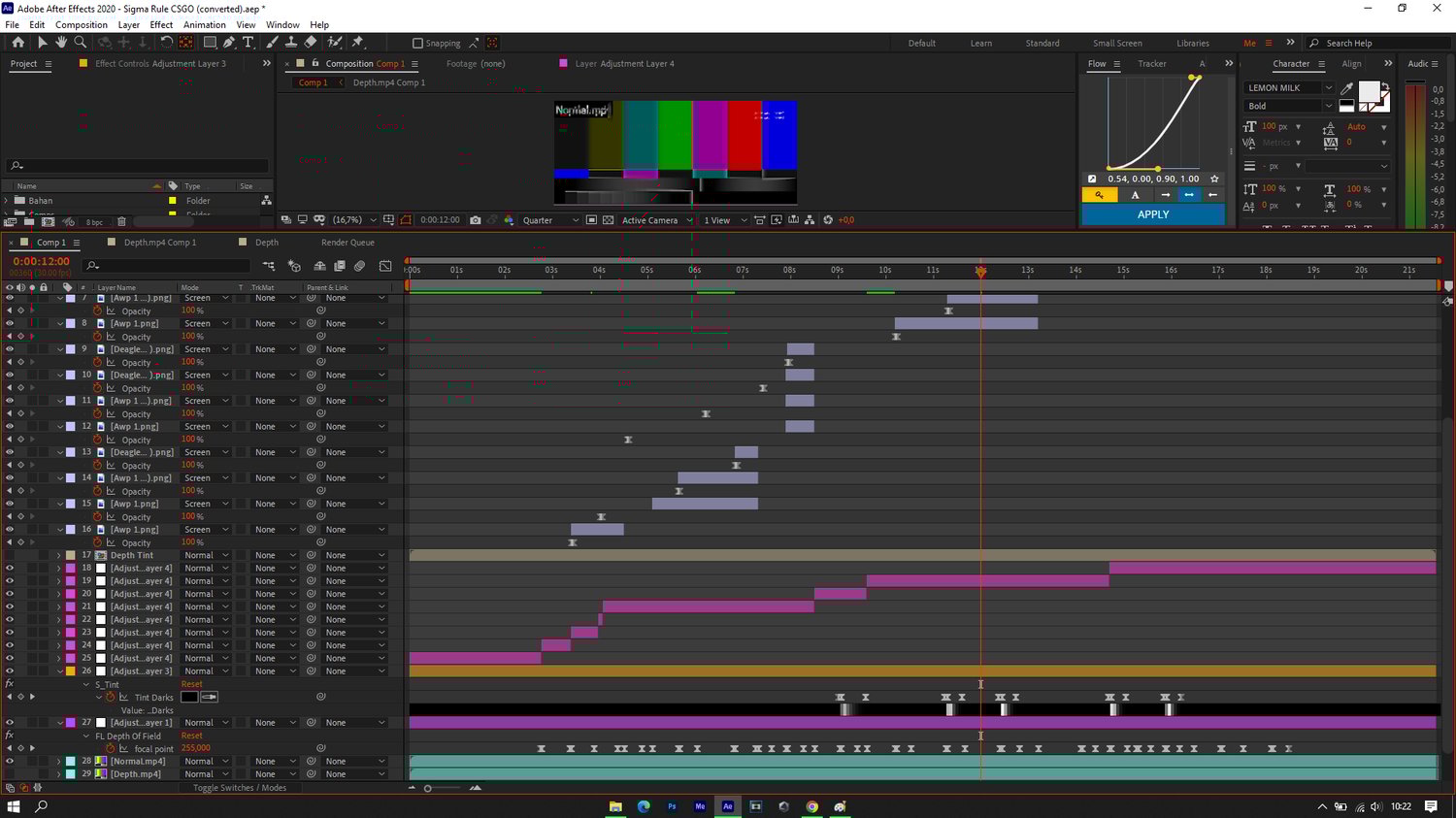The image size is (1456, 818).
Task: Open the LEMON MILK font dropdown
Action: click(1289, 88)
